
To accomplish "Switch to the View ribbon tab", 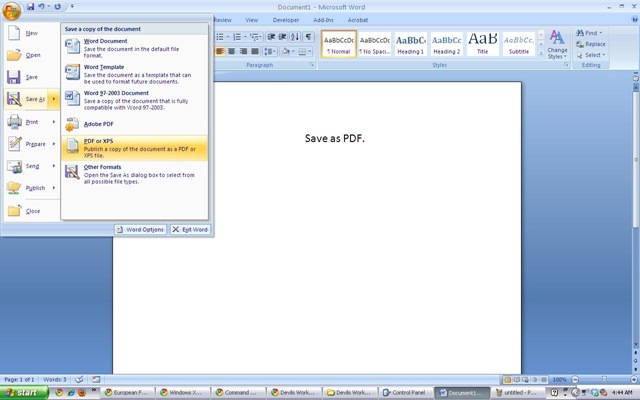I will [x=251, y=20].
